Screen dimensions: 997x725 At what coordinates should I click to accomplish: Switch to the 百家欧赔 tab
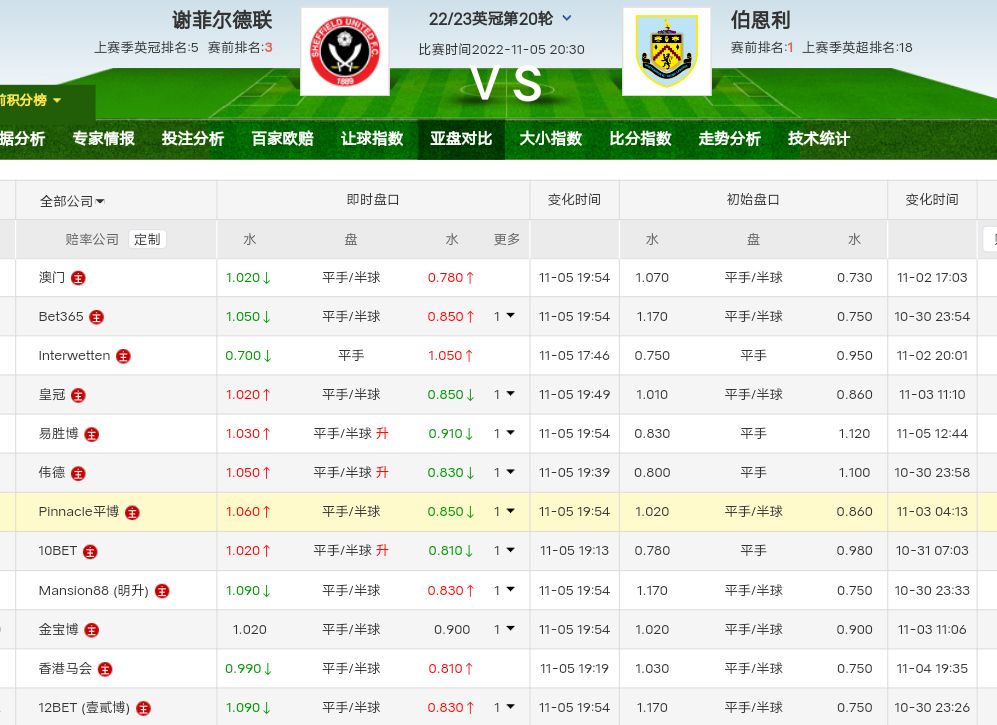[282, 139]
